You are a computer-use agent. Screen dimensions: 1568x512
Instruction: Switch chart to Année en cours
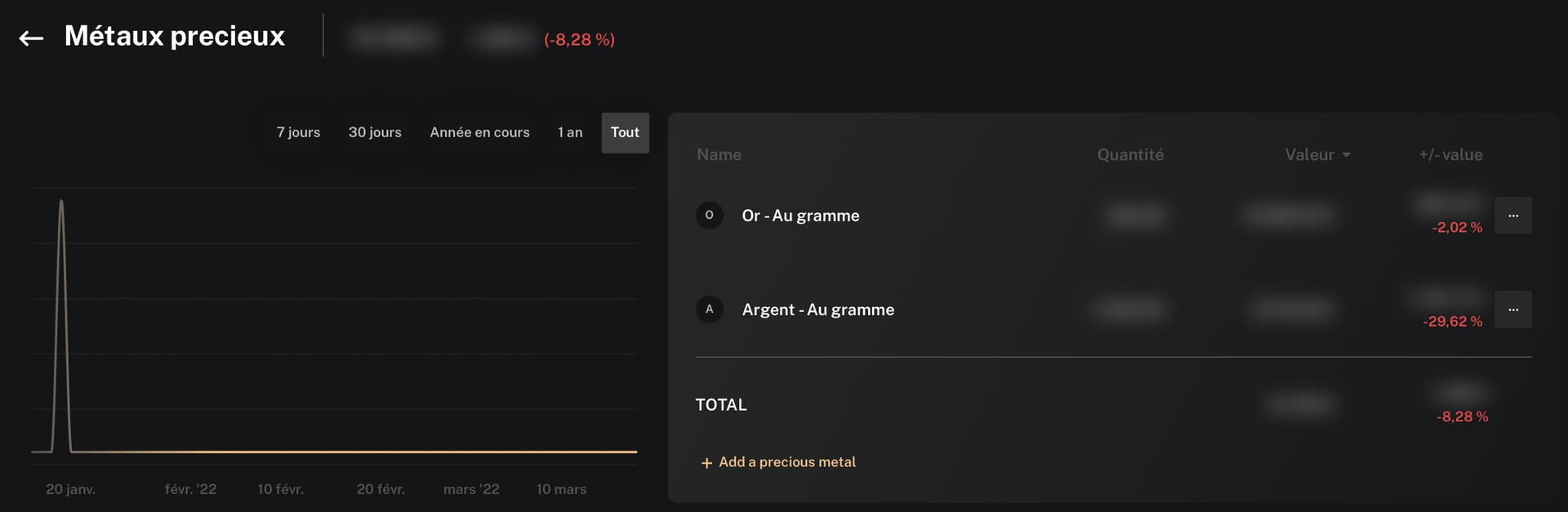tap(479, 132)
